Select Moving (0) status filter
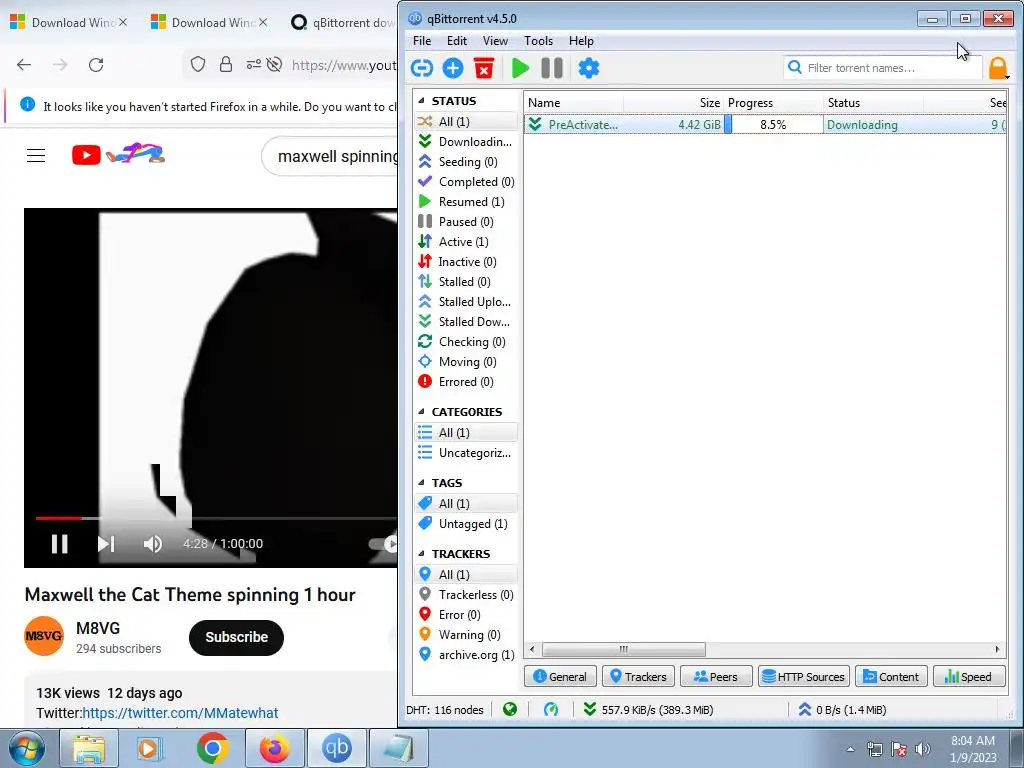The width and height of the screenshot is (1024, 768). [x=466, y=362]
